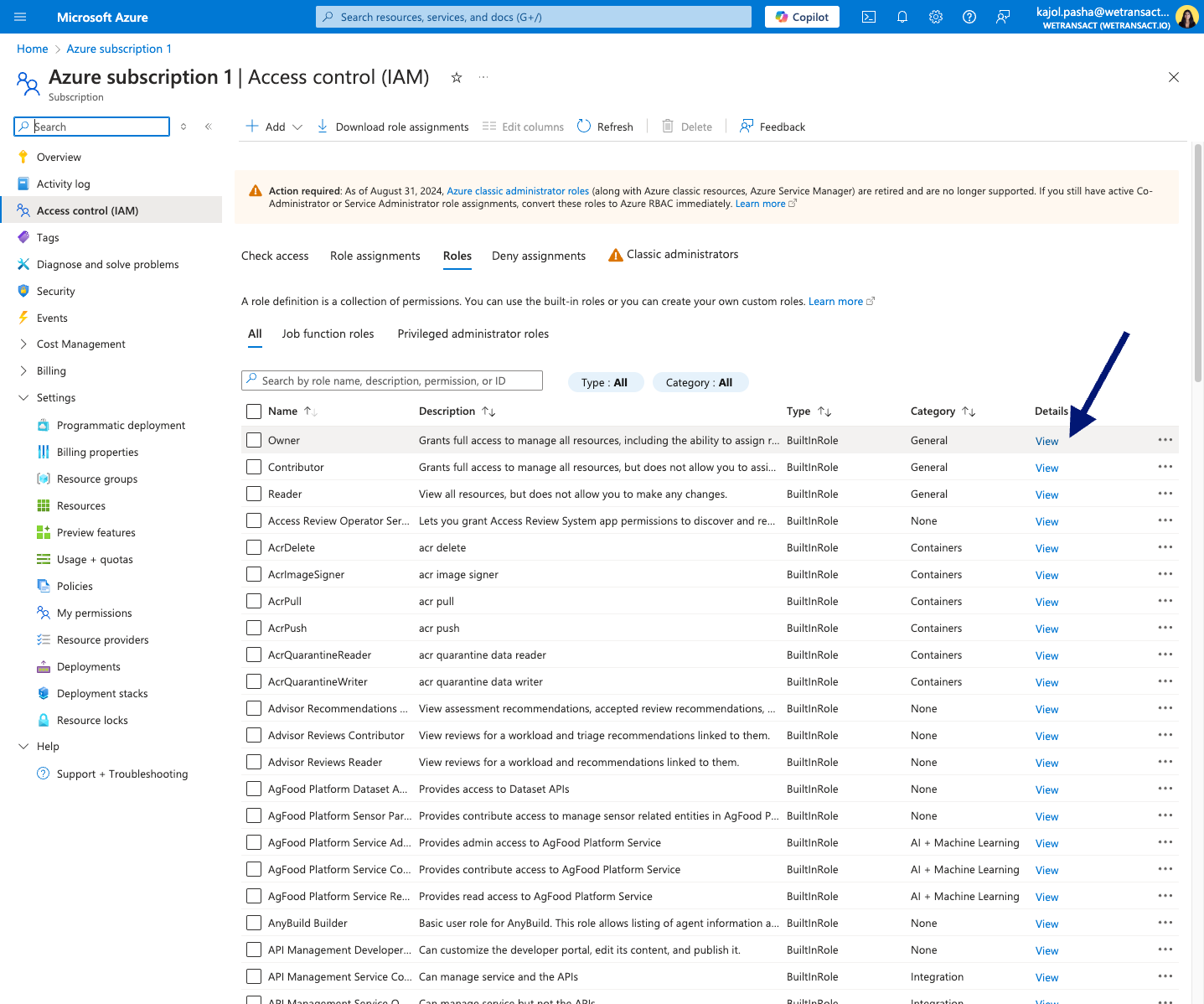Image resolution: width=1204 pixels, height=1004 pixels.
Task: Check the AcrPull role checkbox
Action: click(254, 601)
